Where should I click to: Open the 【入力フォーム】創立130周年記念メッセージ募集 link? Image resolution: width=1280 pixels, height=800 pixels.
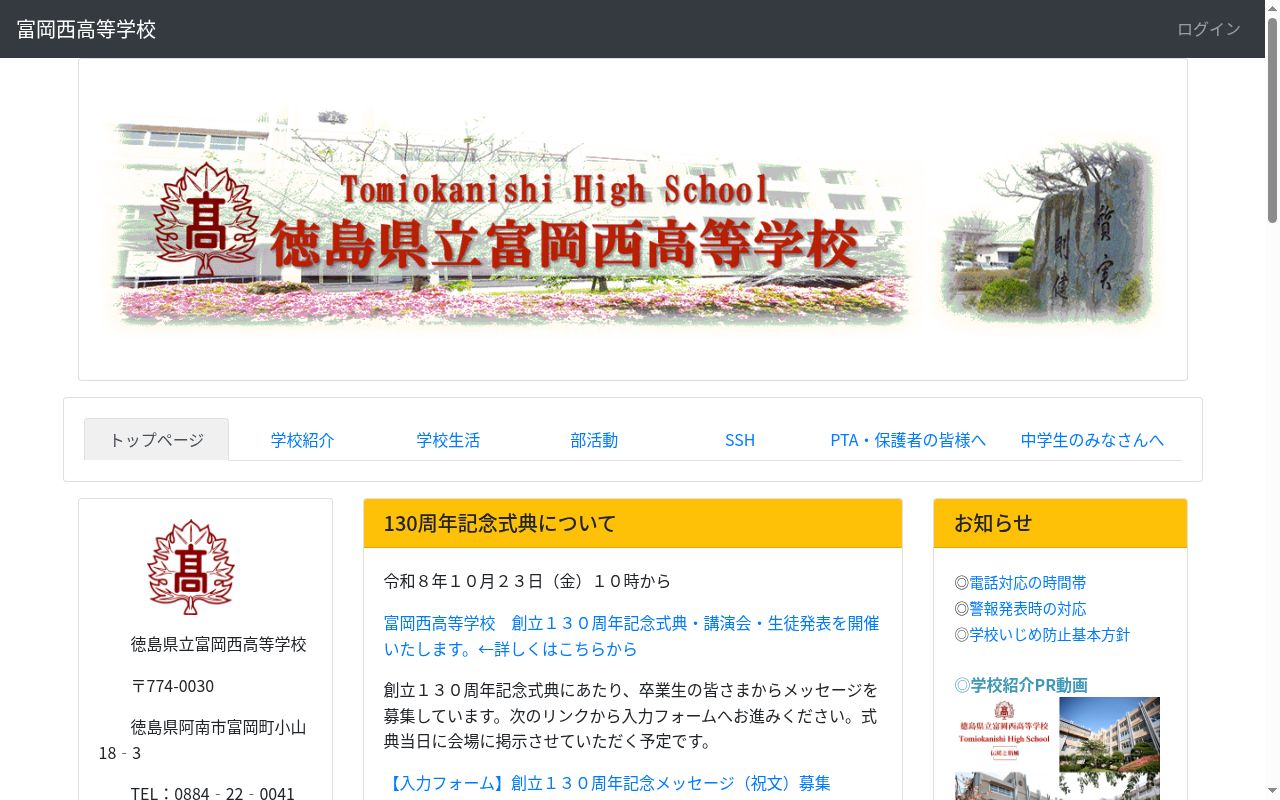coord(607,783)
